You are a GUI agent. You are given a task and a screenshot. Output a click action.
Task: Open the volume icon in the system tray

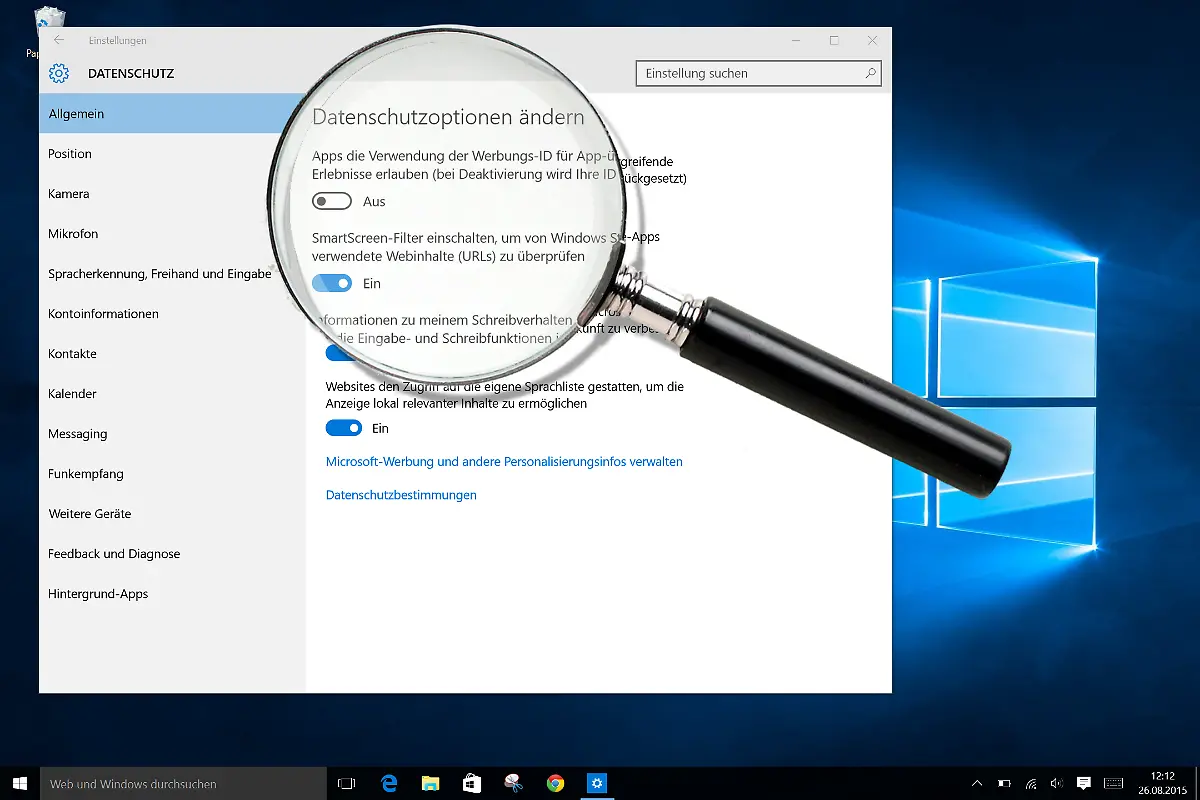pos(1056,784)
